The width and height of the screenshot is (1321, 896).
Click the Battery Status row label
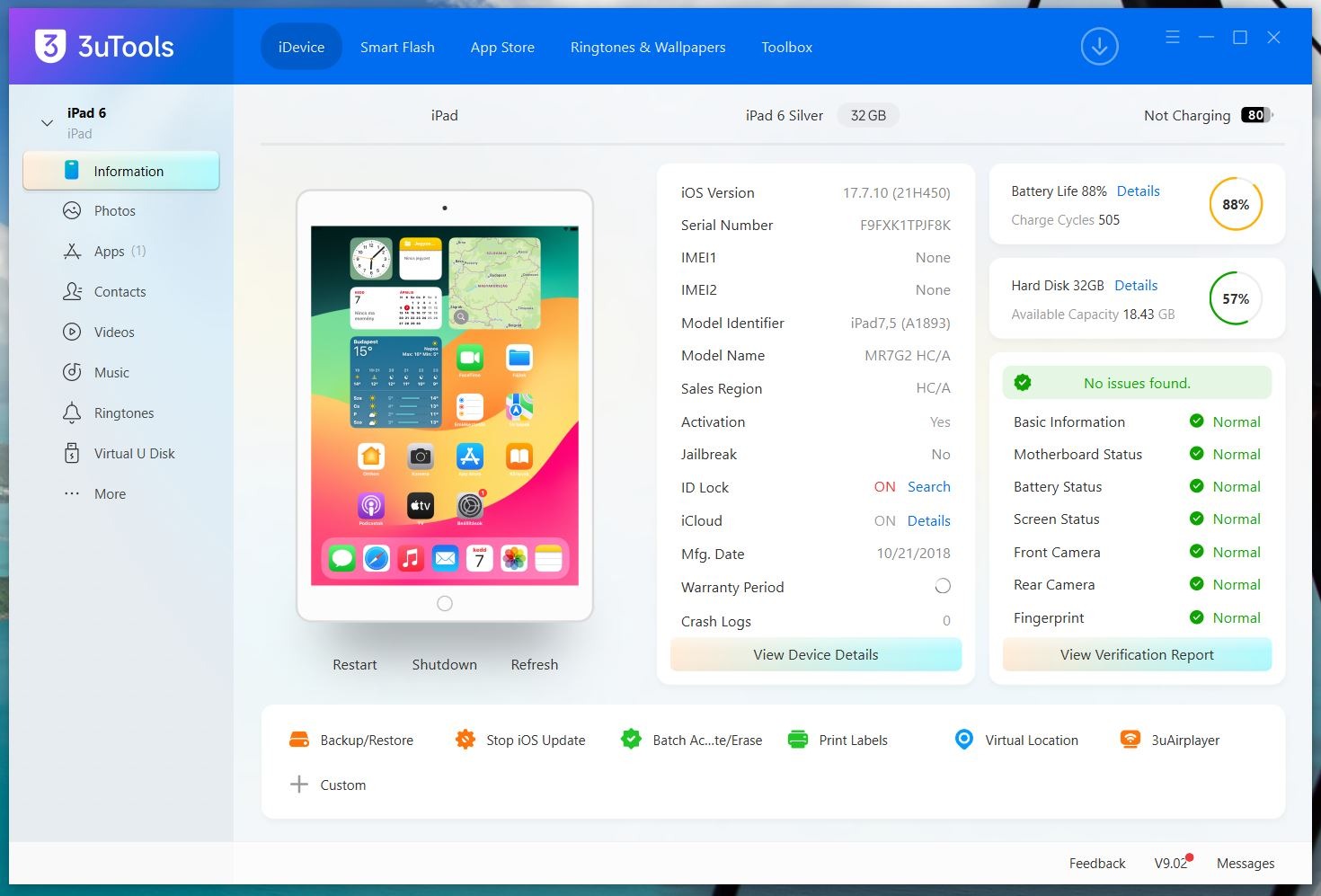pyautogui.click(x=1058, y=487)
